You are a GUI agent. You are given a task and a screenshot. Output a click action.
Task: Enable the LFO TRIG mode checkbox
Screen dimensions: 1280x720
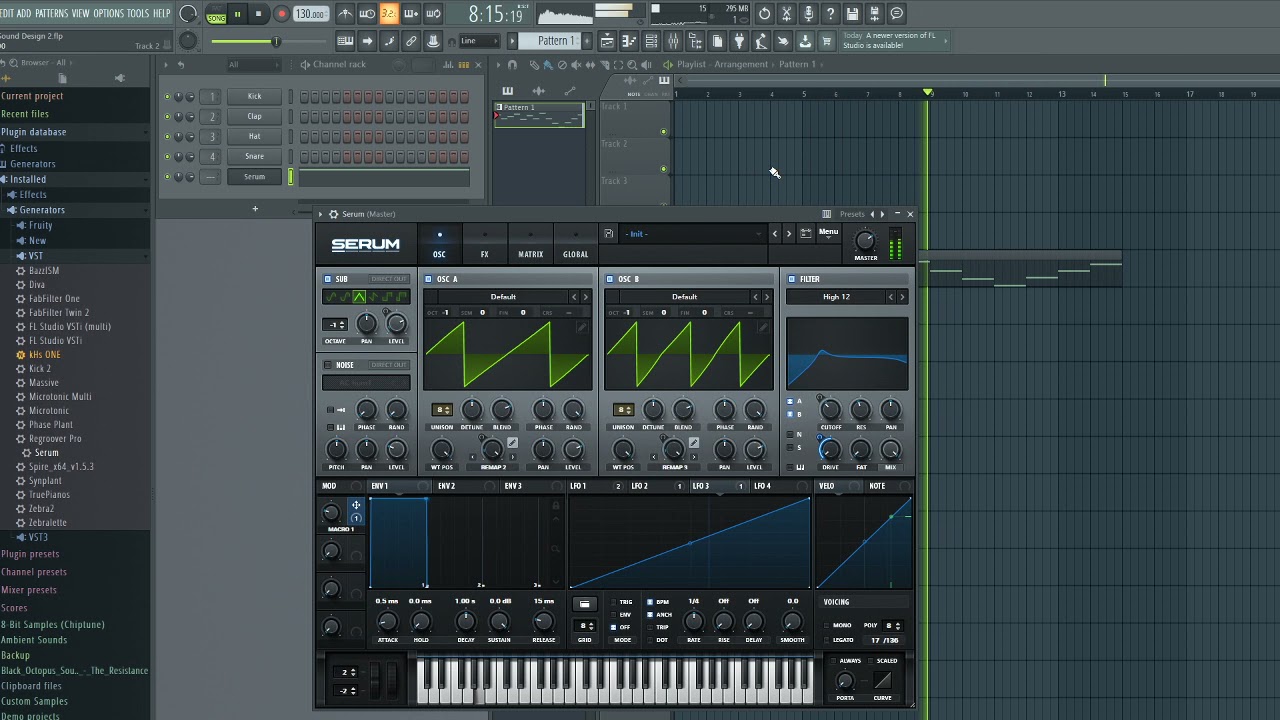pyautogui.click(x=613, y=602)
